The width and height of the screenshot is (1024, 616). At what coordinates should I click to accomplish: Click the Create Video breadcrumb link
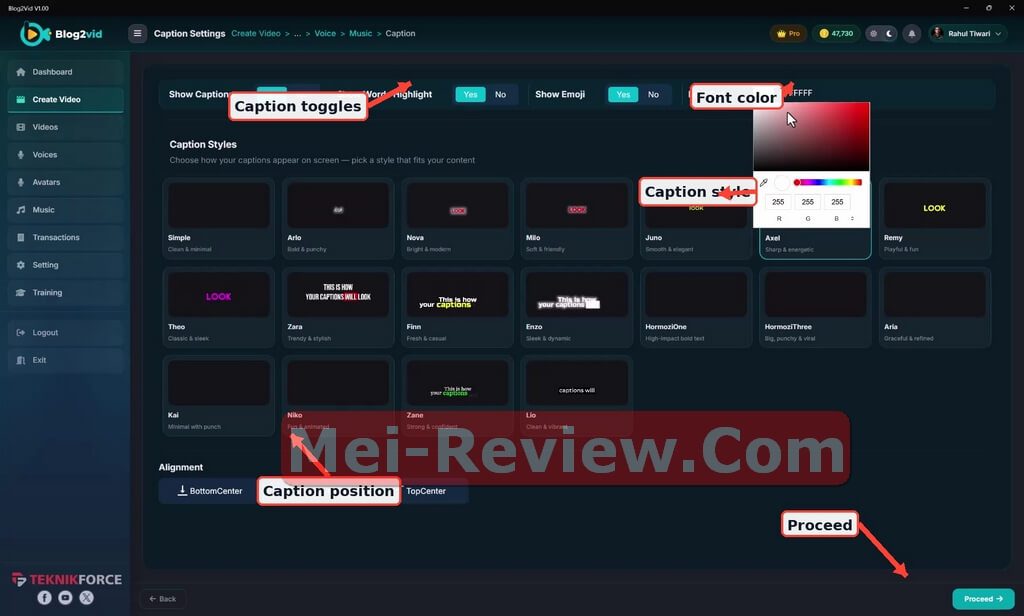255,33
